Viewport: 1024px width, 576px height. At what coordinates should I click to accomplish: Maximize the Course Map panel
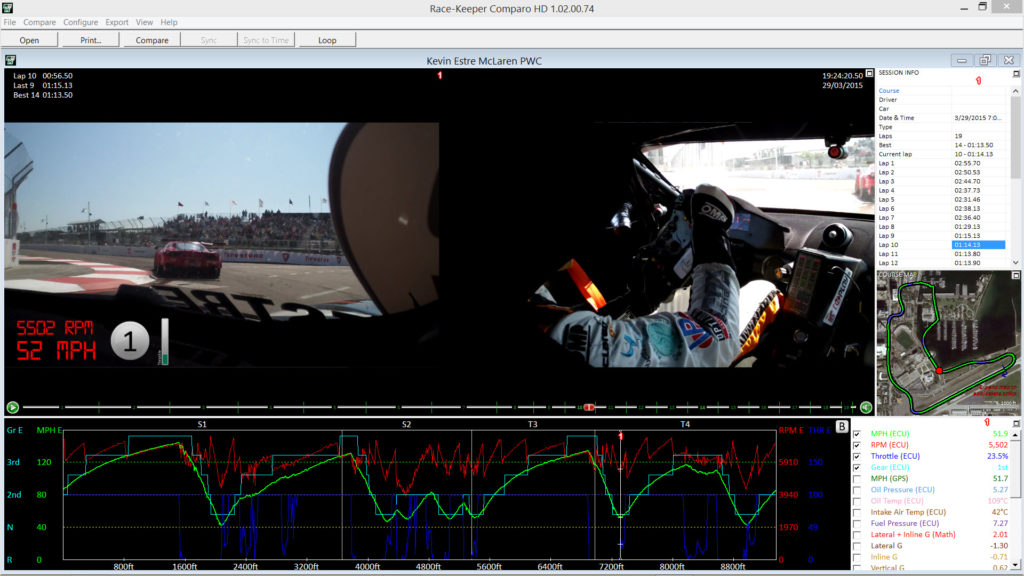[1016, 274]
